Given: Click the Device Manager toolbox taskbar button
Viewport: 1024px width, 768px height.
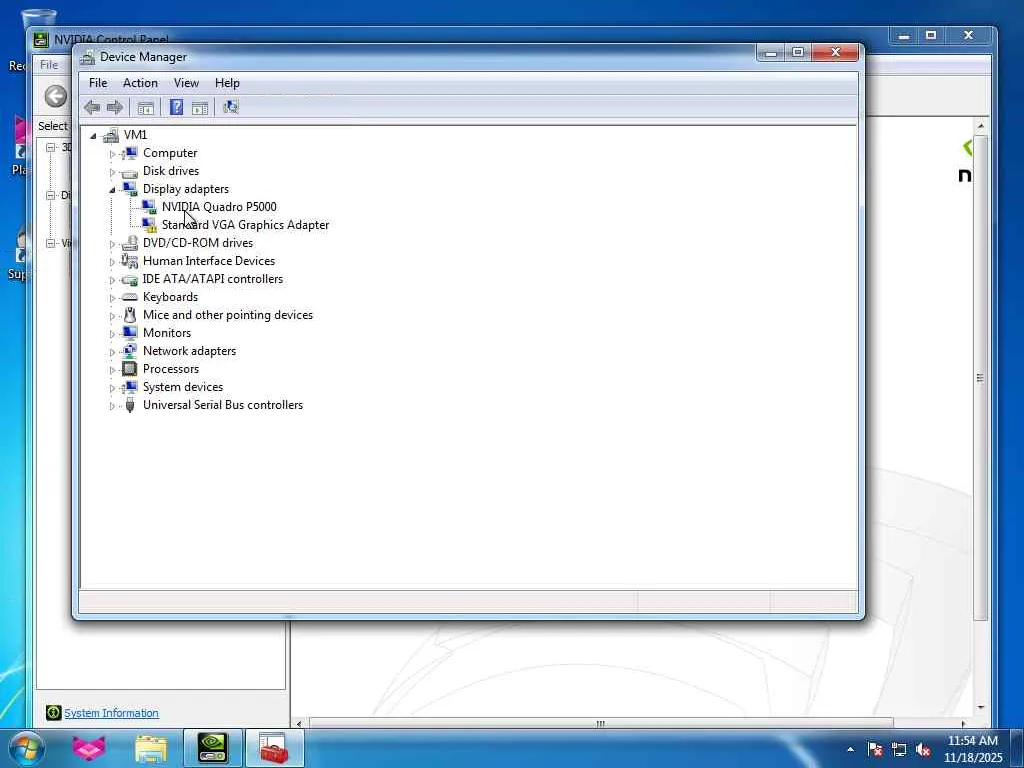Looking at the screenshot, I should (x=274, y=748).
